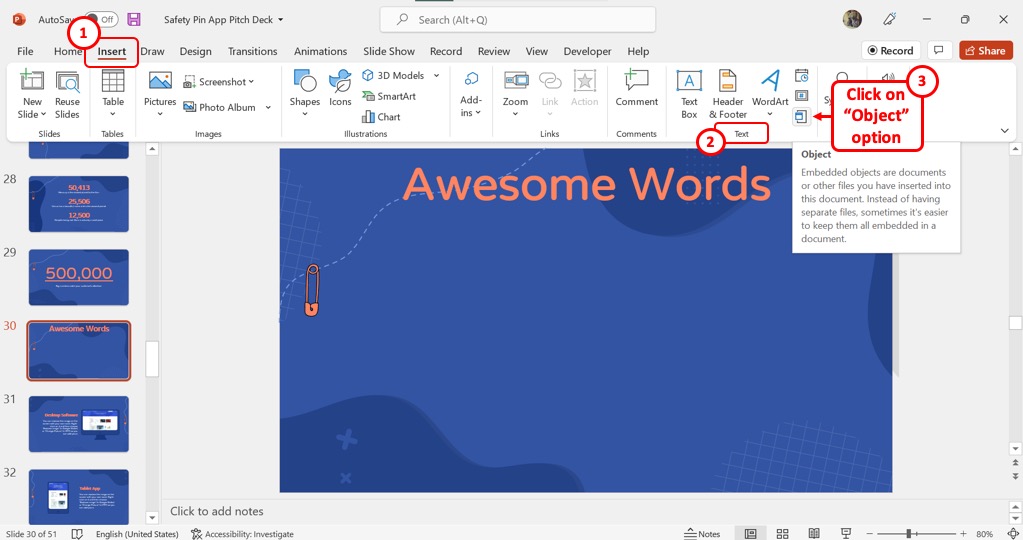Expand the WordArt dropdown arrow
This screenshot has height=540, width=1023.
[x=770, y=114]
